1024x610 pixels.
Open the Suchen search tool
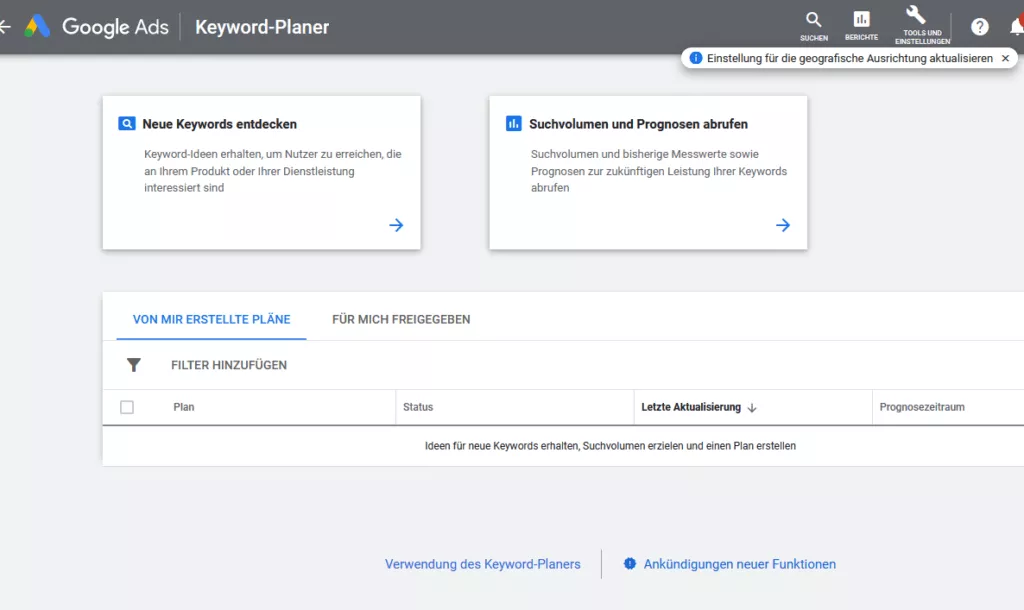pos(814,27)
